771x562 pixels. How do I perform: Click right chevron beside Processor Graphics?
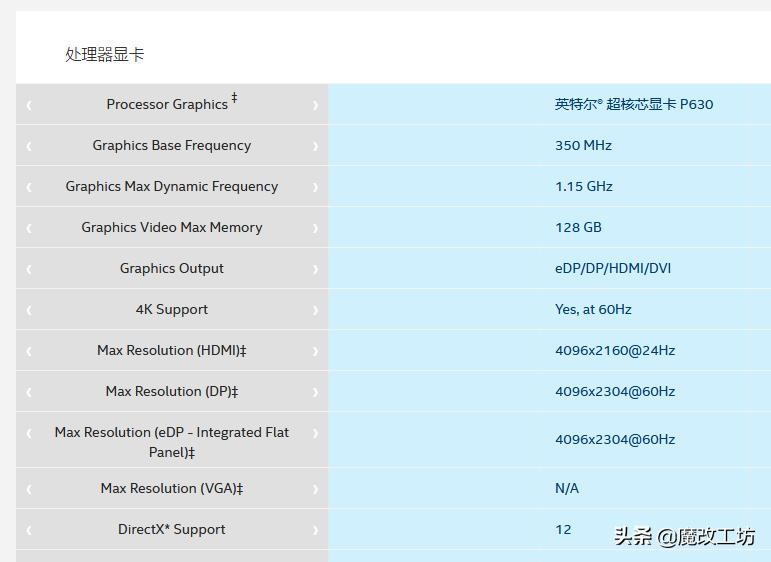[x=315, y=105]
